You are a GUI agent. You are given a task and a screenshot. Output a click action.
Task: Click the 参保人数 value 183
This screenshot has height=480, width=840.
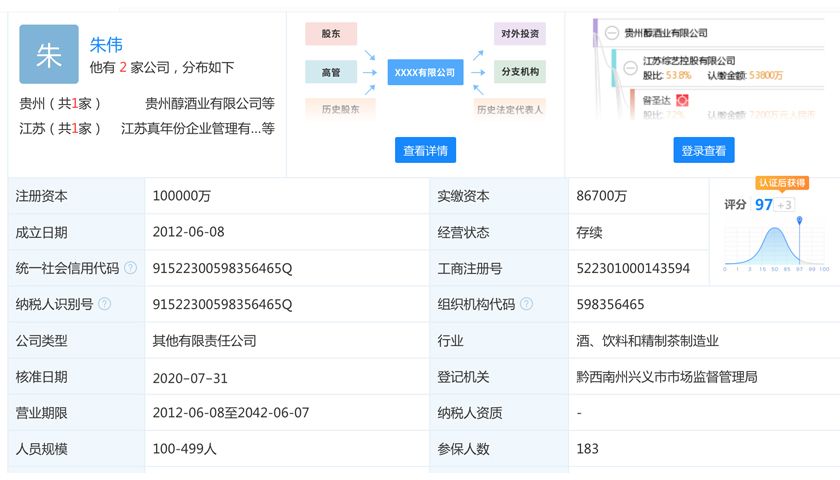pos(588,449)
